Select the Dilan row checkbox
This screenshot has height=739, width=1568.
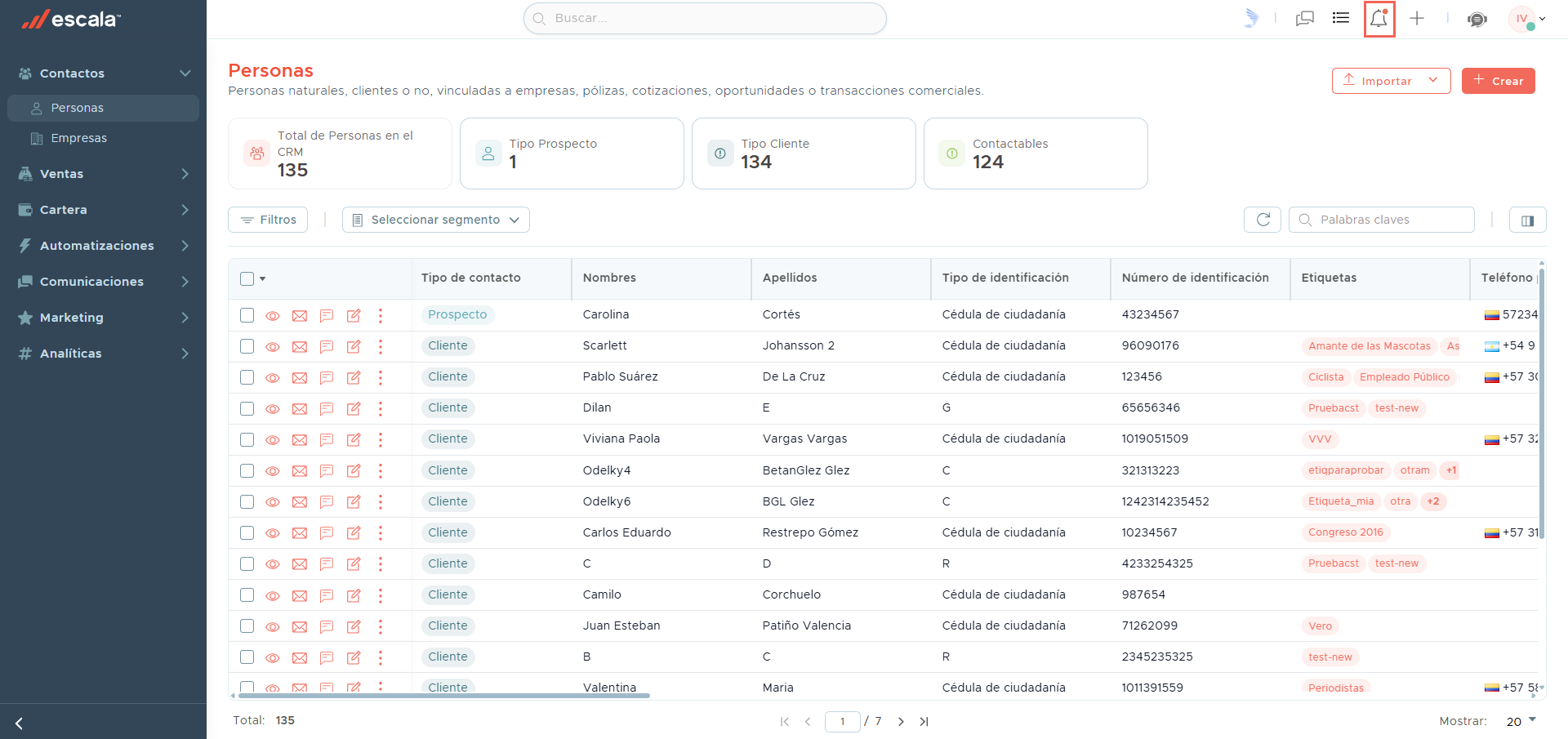247,408
